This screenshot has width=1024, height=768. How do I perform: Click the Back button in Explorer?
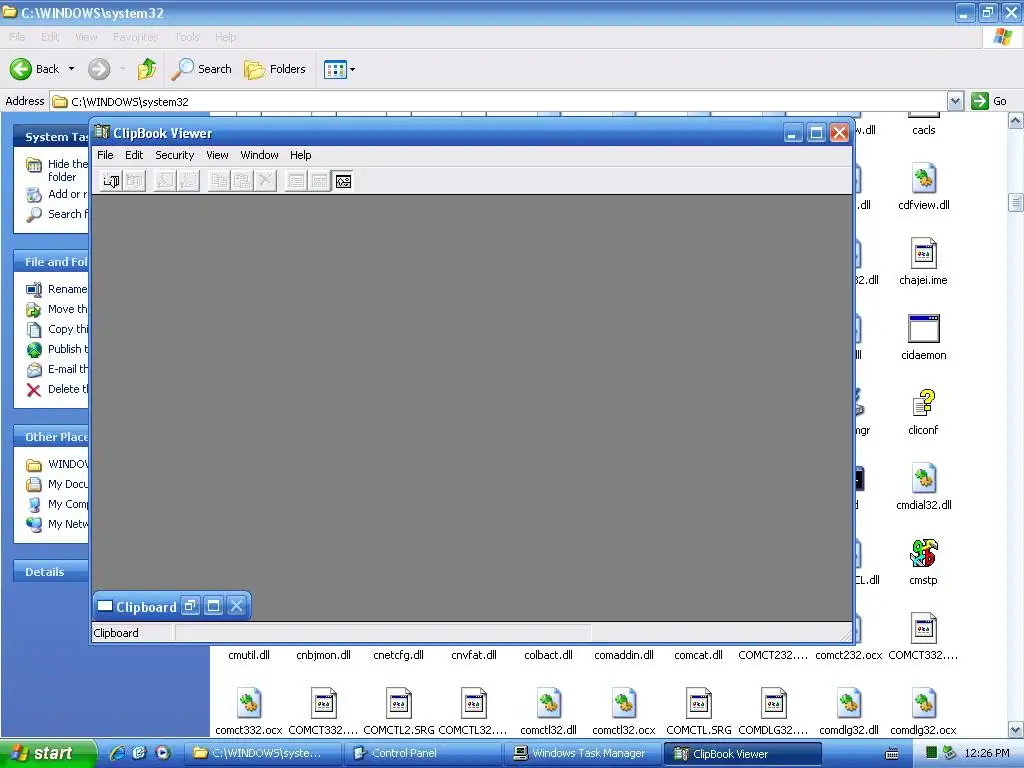[35, 69]
